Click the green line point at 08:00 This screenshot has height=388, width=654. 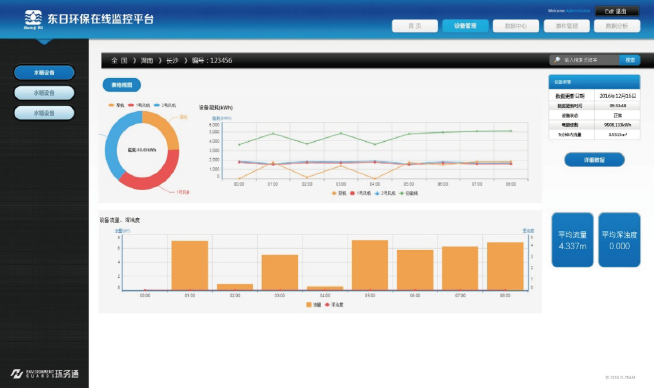(511, 131)
